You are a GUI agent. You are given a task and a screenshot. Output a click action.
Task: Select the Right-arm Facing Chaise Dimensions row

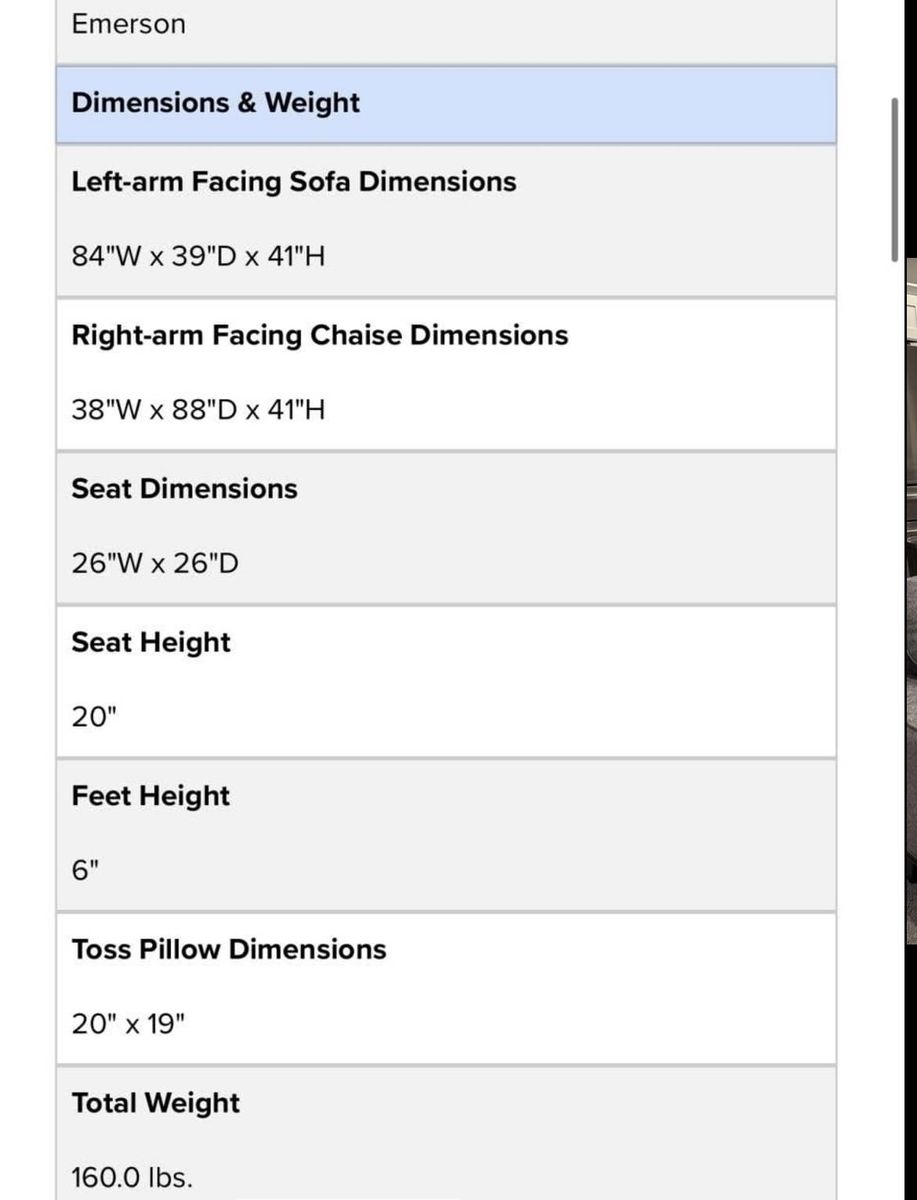[x=446, y=374]
